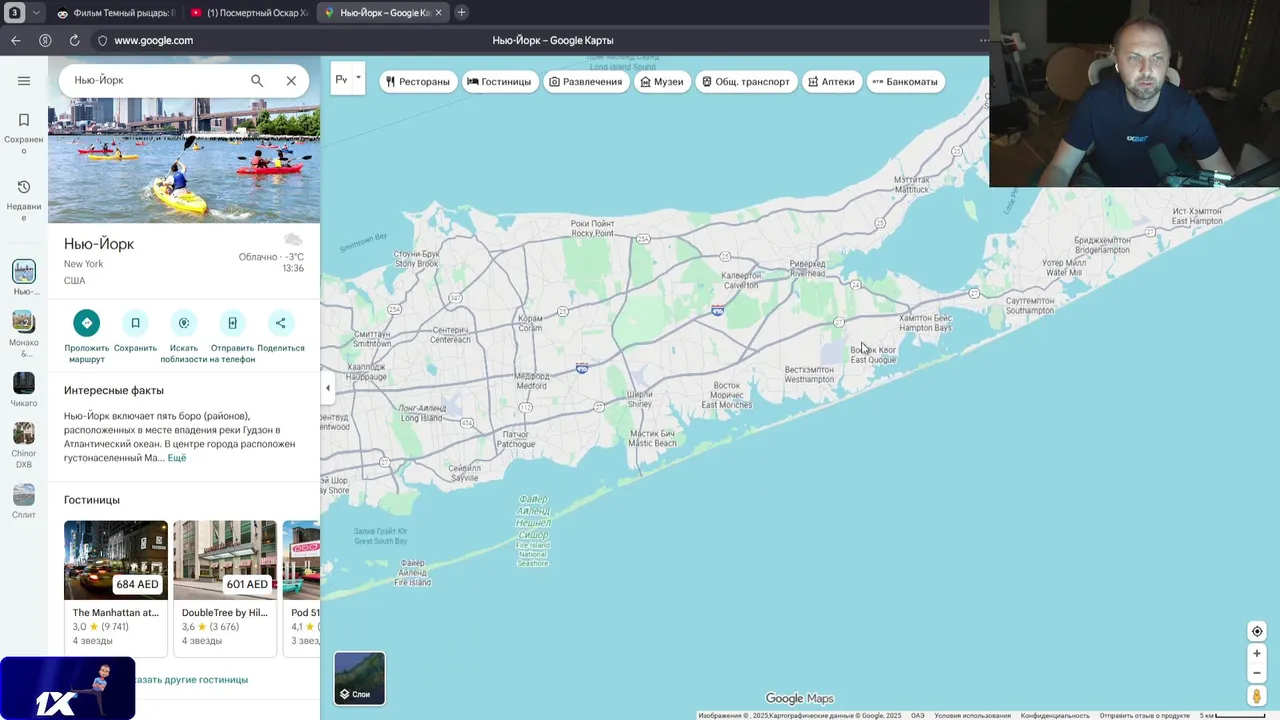Image resolution: width=1280 pixels, height=720 pixels.
Task: Switch to Фильм Темный рыцарь tab
Action: click(115, 13)
